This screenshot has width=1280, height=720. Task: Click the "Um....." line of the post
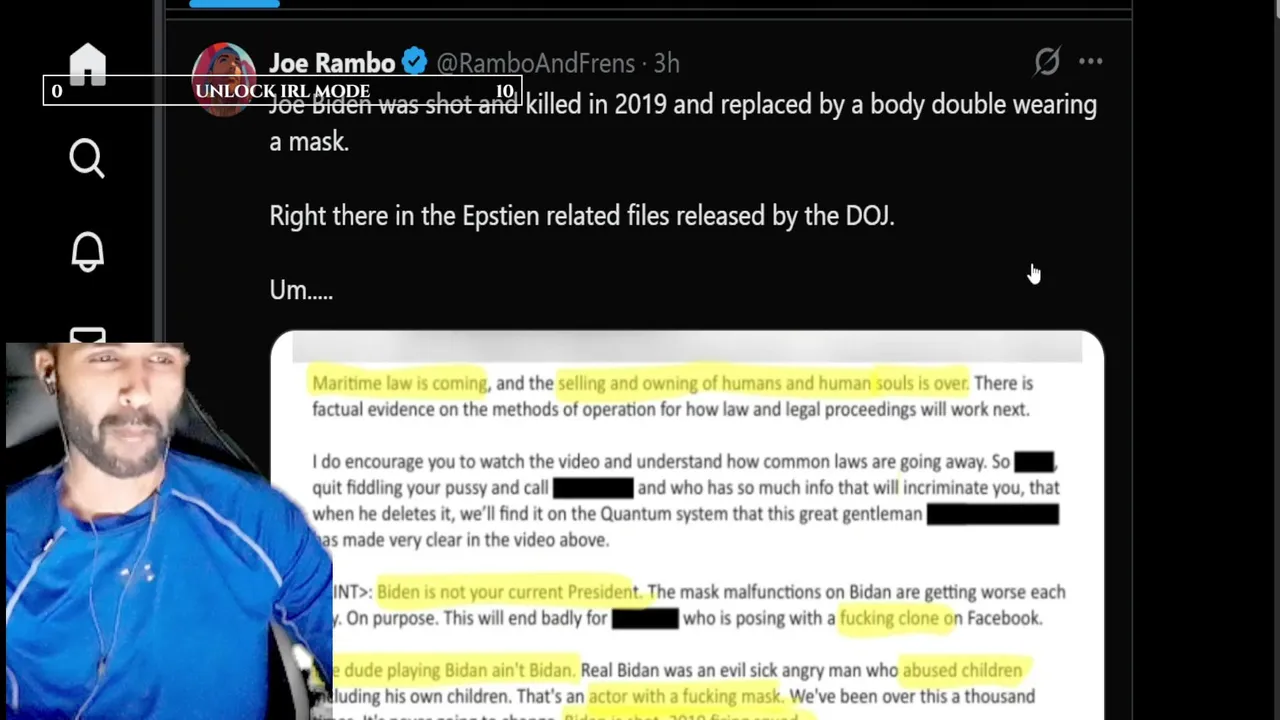[x=301, y=290]
